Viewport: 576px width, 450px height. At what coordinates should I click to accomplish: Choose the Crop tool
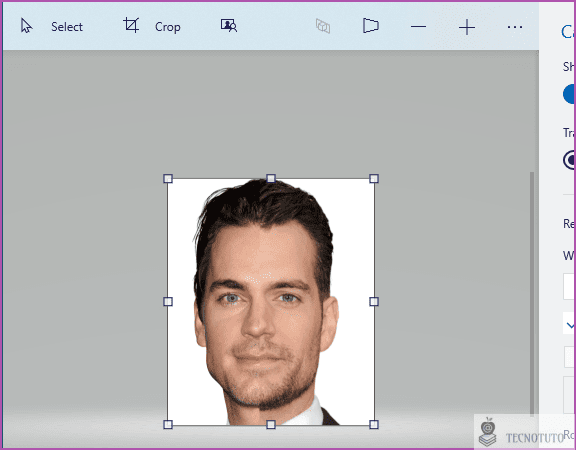[152, 26]
